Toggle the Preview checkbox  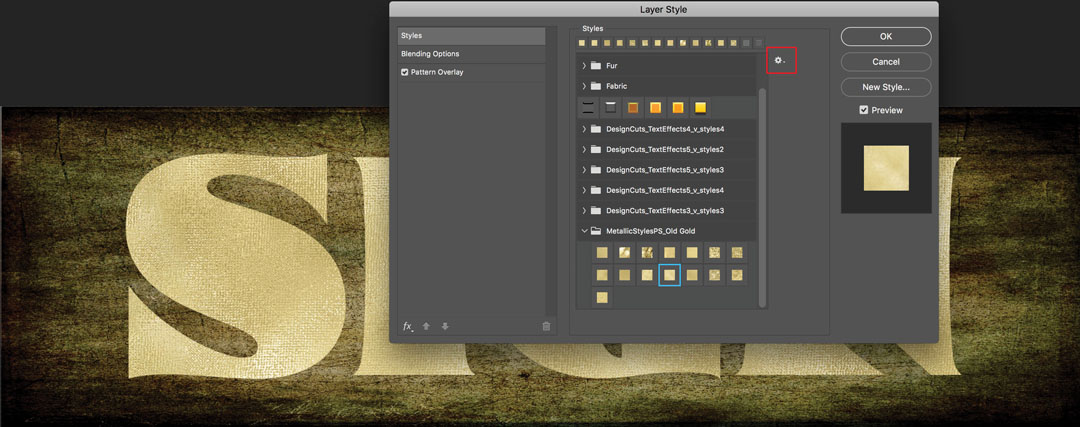tap(864, 110)
